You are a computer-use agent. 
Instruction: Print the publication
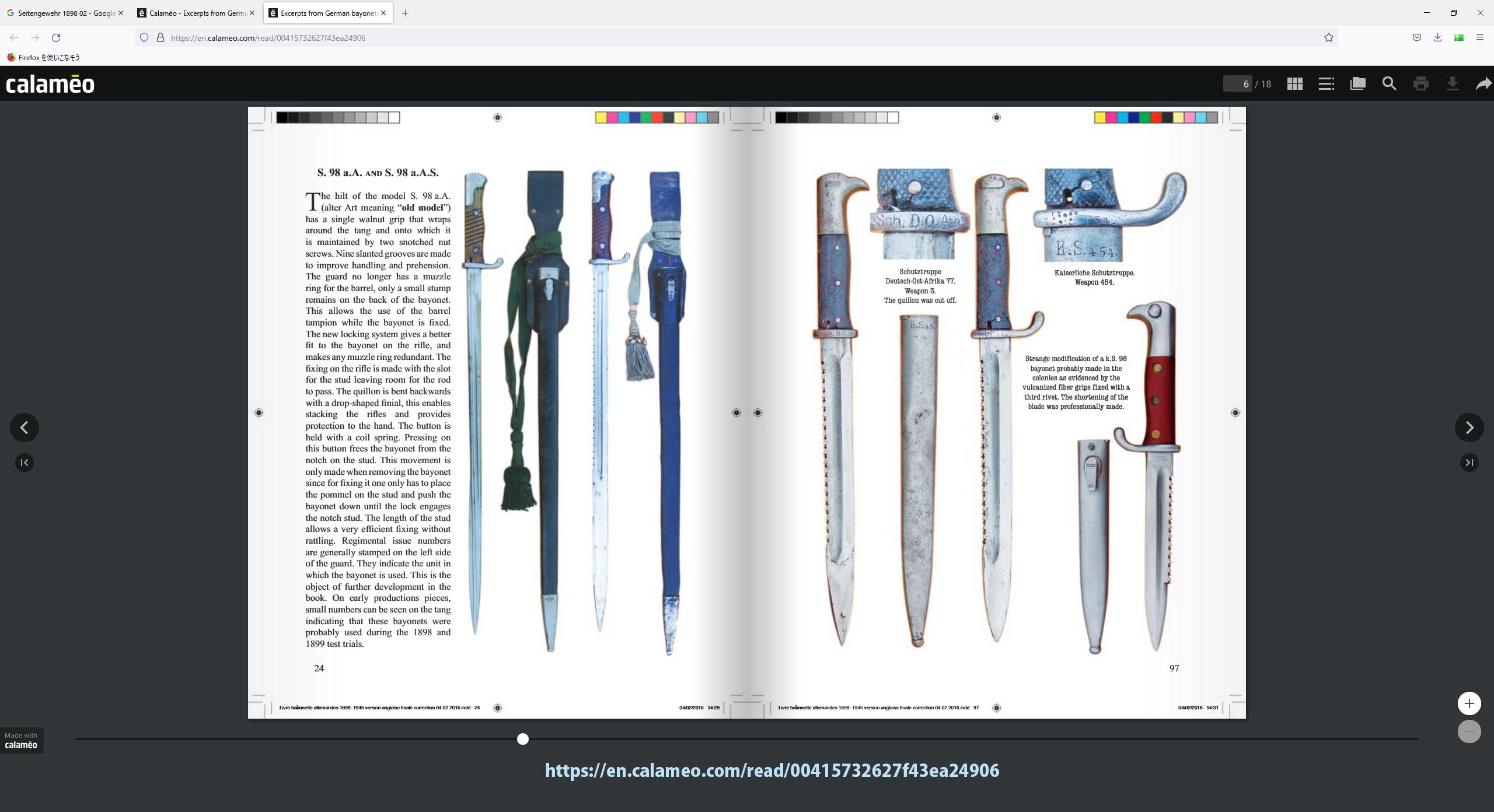[x=1420, y=84]
